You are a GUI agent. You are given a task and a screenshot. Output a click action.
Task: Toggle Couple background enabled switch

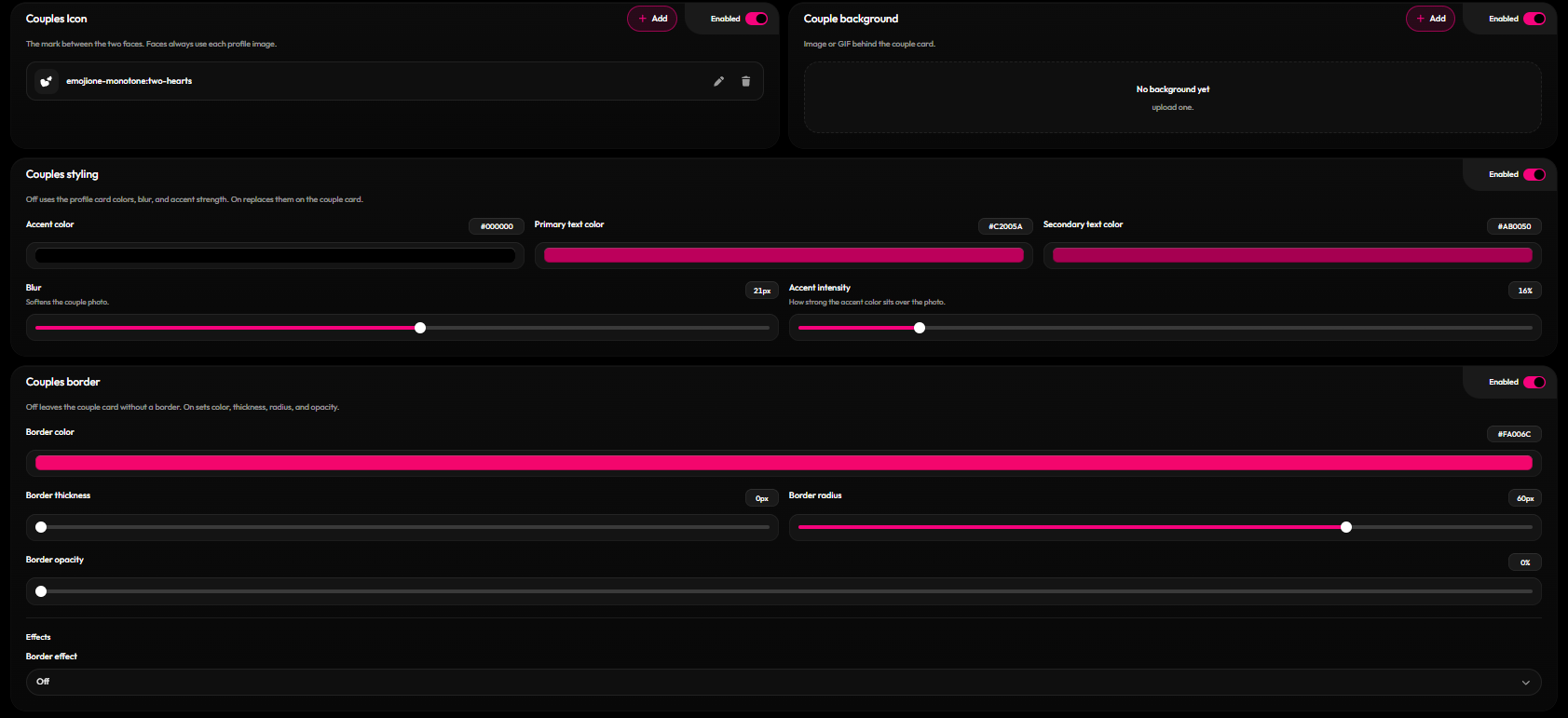(x=1534, y=19)
